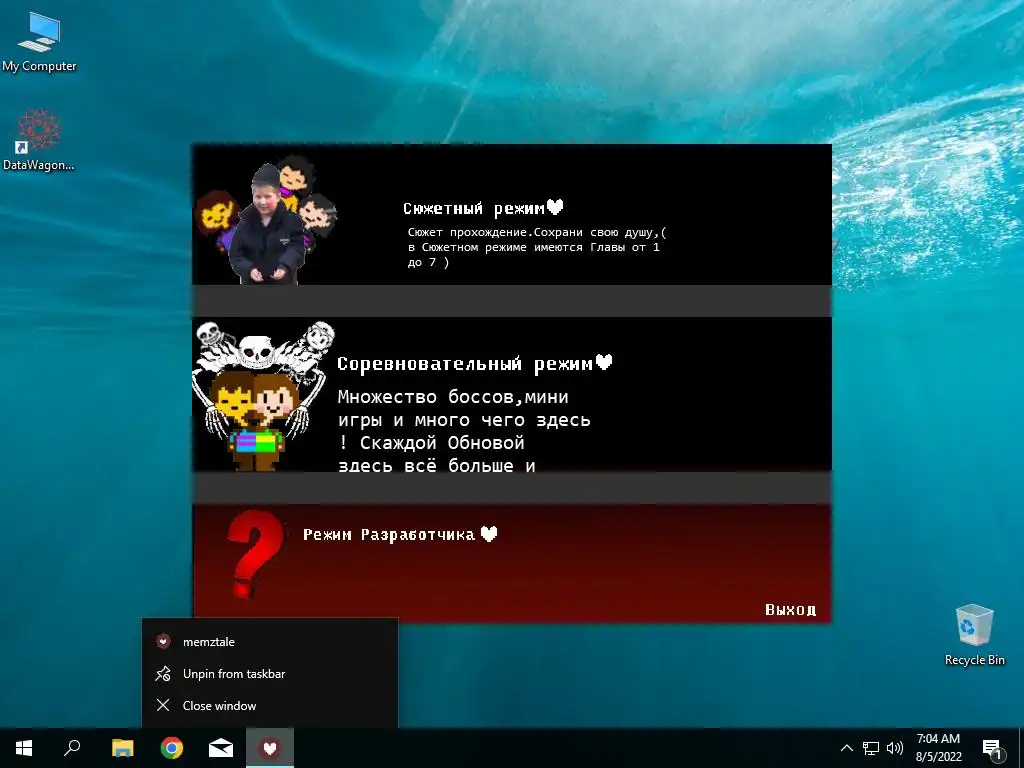Screen dimensions: 1024x768
Task: Open the Windows Start menu
Action: (x=24, y=748)
